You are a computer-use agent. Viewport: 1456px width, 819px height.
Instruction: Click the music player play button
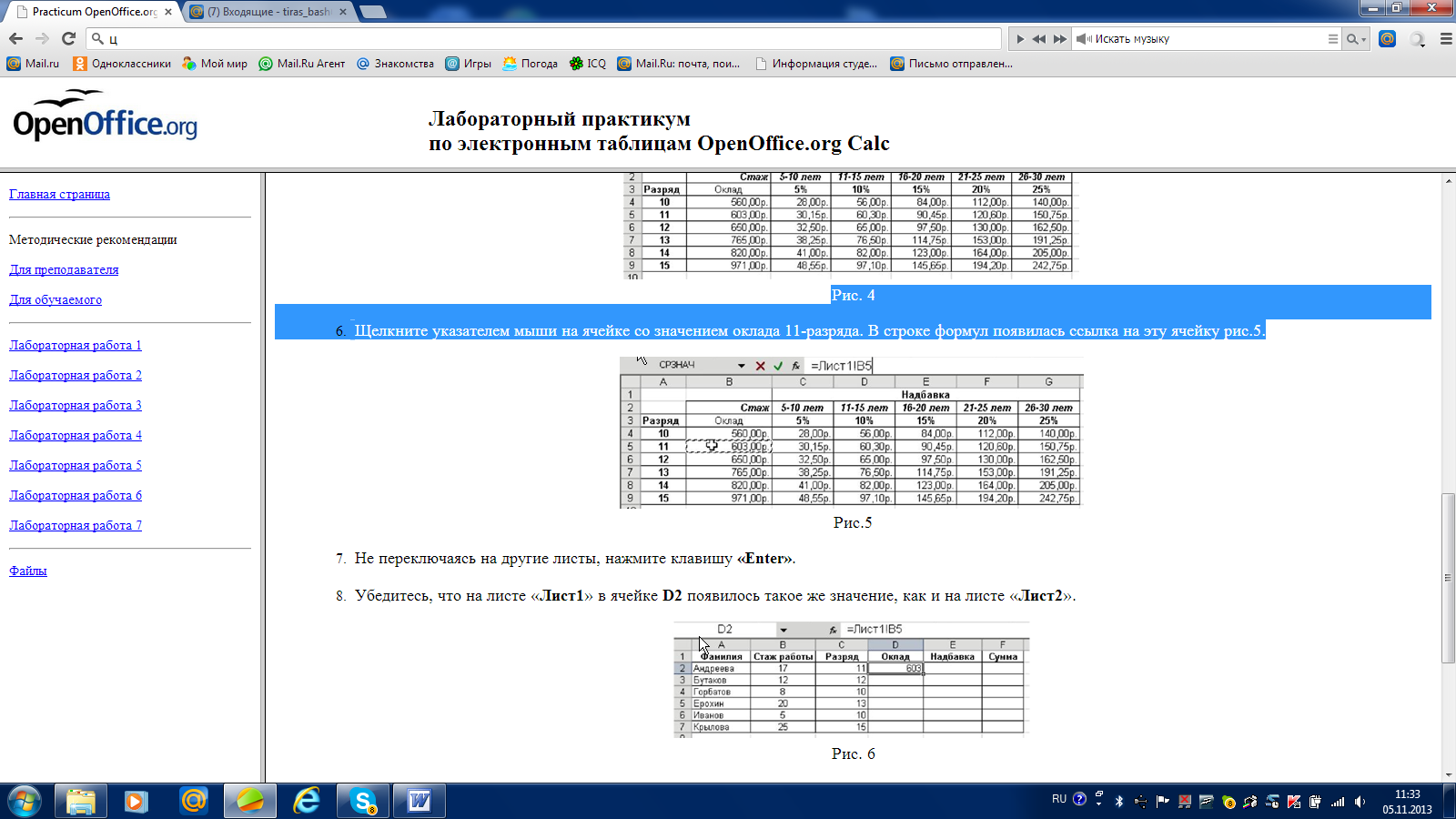click(1020, 39)
